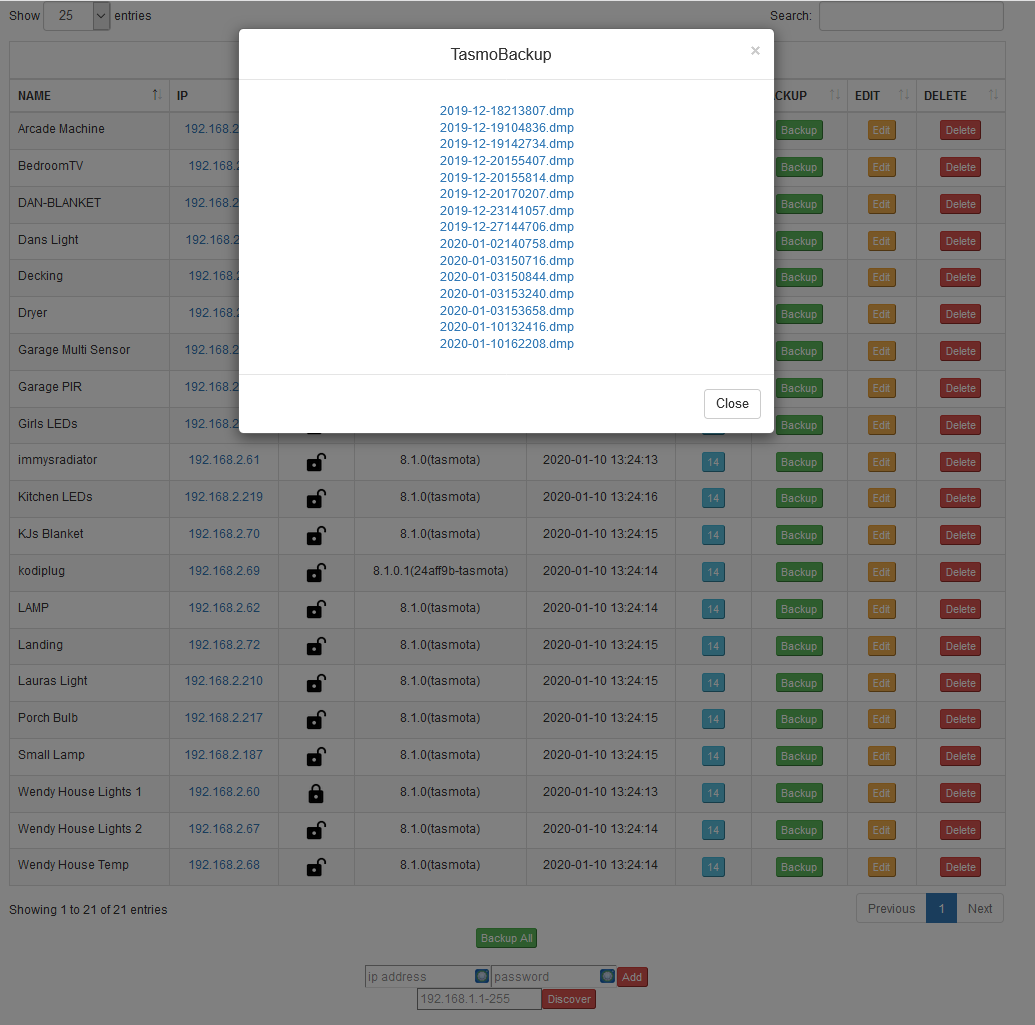
Task: Open IP link 192.168.2.219
Action: [224, 497]
